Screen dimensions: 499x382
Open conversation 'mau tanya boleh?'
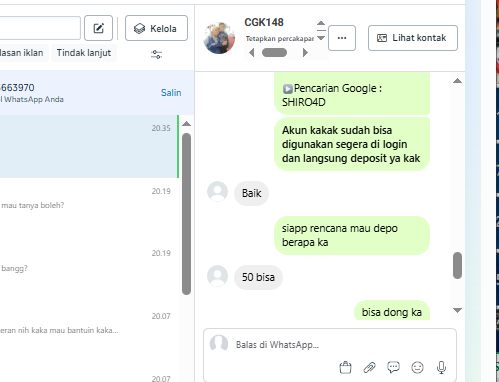pos(89,209)
